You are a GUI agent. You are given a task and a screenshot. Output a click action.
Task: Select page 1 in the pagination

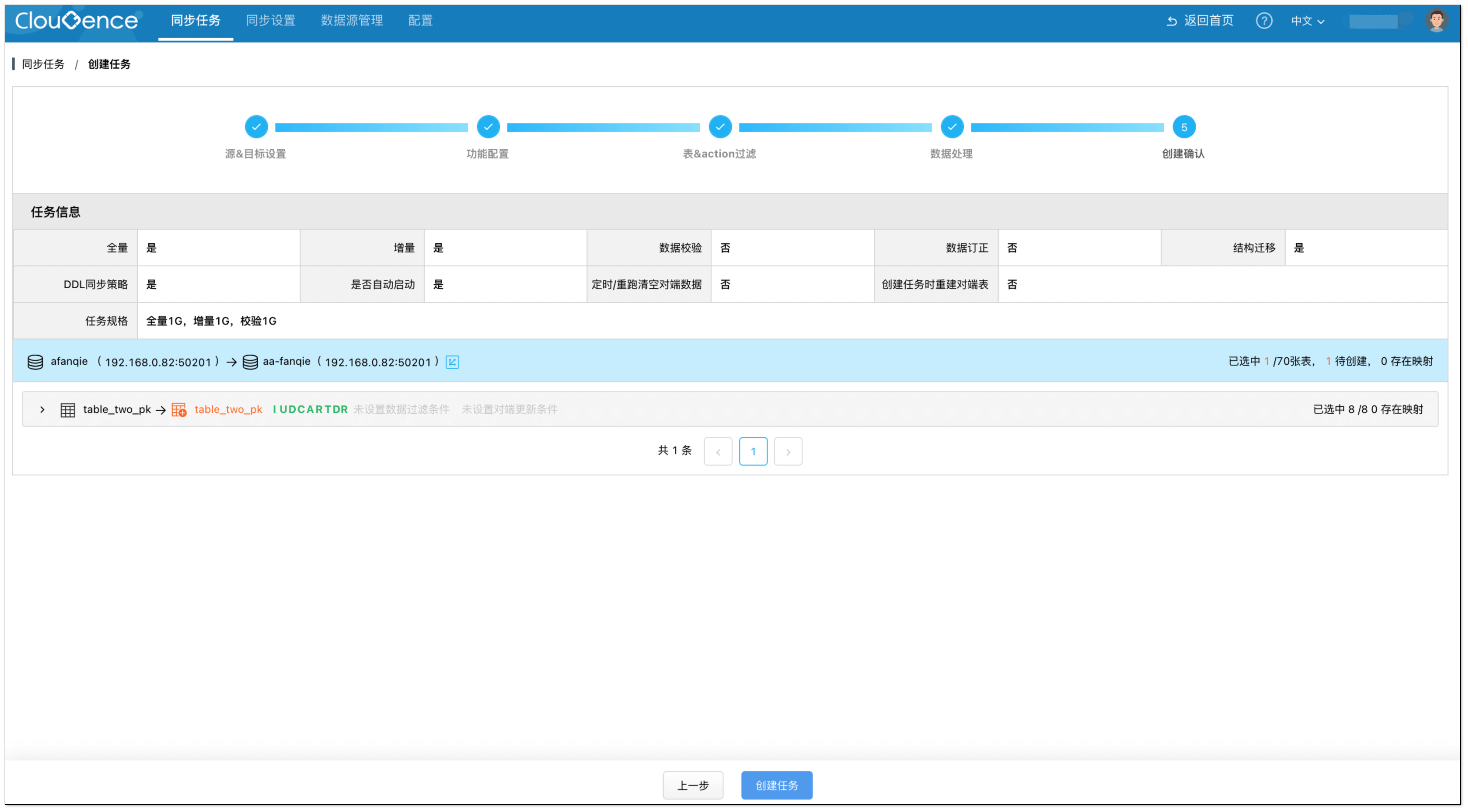[753, 451]
